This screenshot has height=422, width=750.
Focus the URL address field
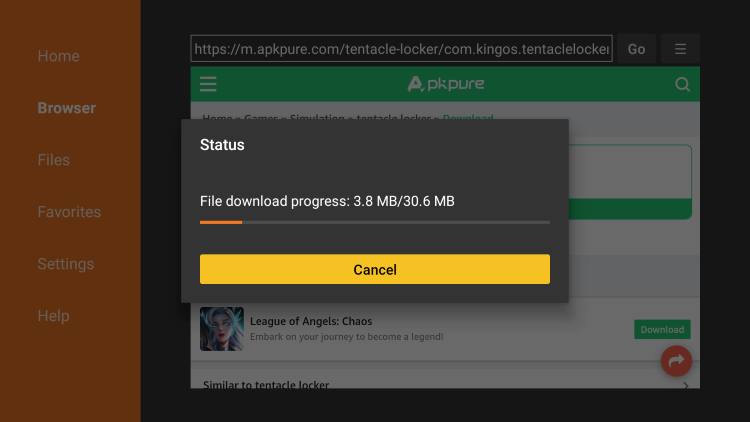(x=401, y=49)
